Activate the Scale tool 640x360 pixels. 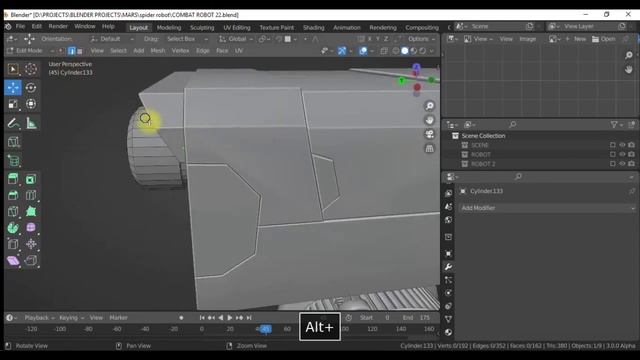coord(13,104)
